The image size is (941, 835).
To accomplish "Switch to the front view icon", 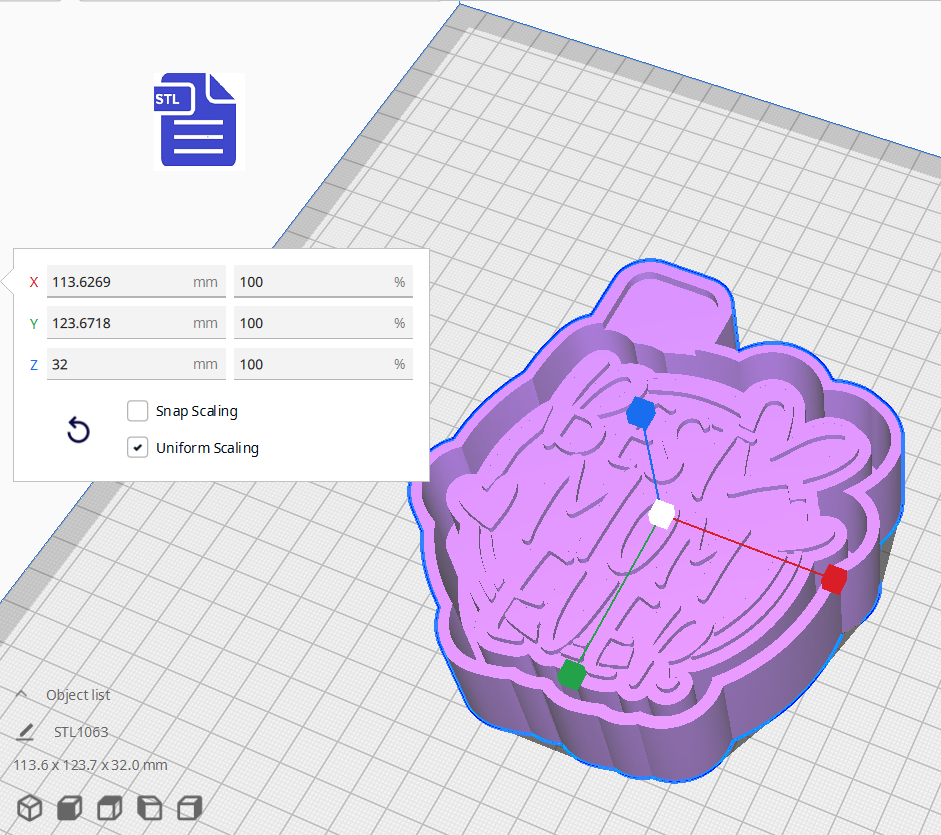I will click(x=69, y=807).
